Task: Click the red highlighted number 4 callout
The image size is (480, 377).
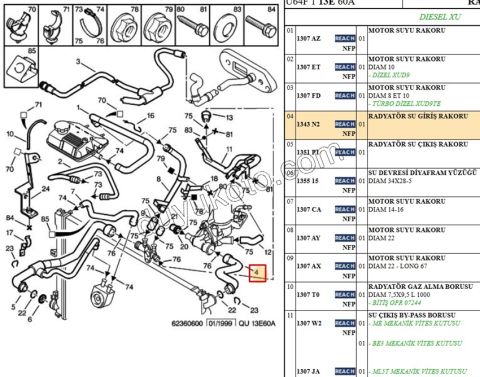Action: pyautogui.click(x=258, y=273)
